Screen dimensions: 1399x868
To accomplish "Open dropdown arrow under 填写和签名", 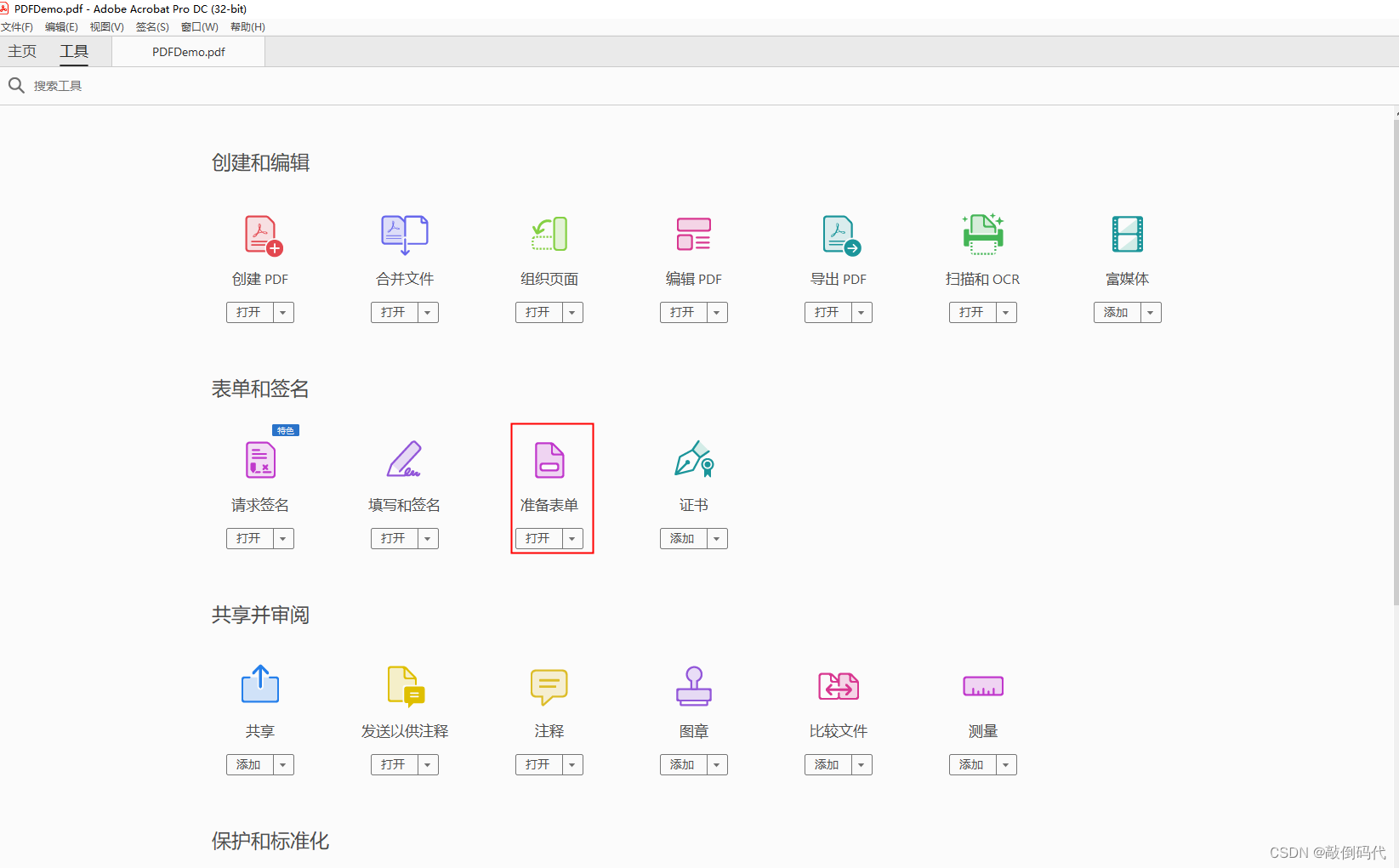I will pyautogui.click(x=428, y=539).
